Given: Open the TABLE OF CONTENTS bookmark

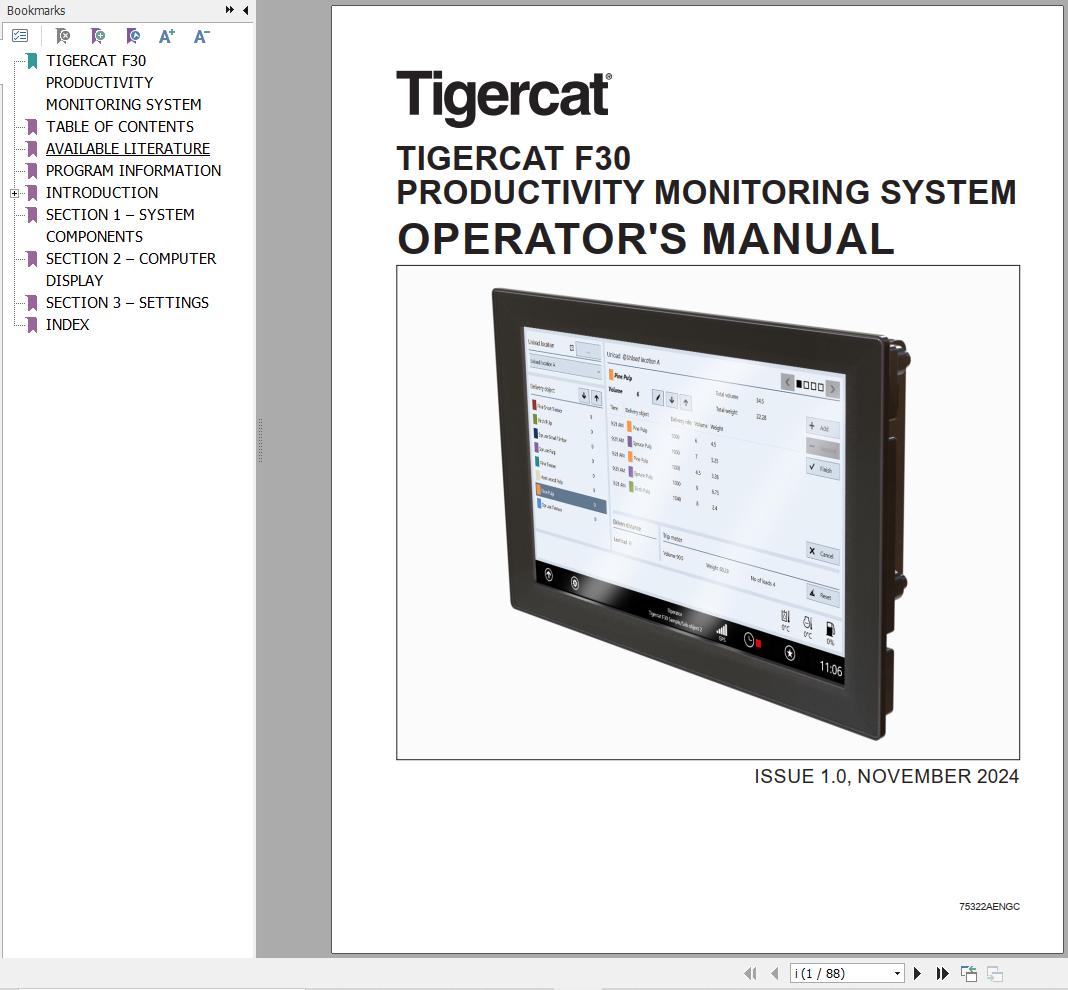Looking at the screenshot, I should [x=119, y=126].
